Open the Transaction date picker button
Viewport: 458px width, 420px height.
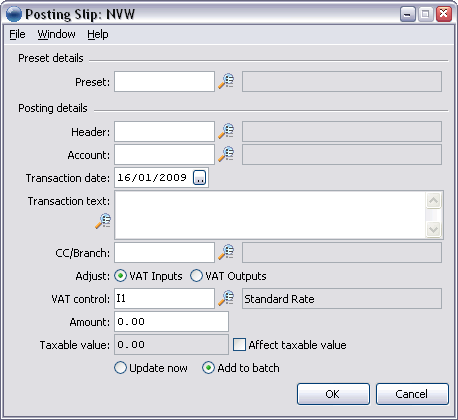200,178
